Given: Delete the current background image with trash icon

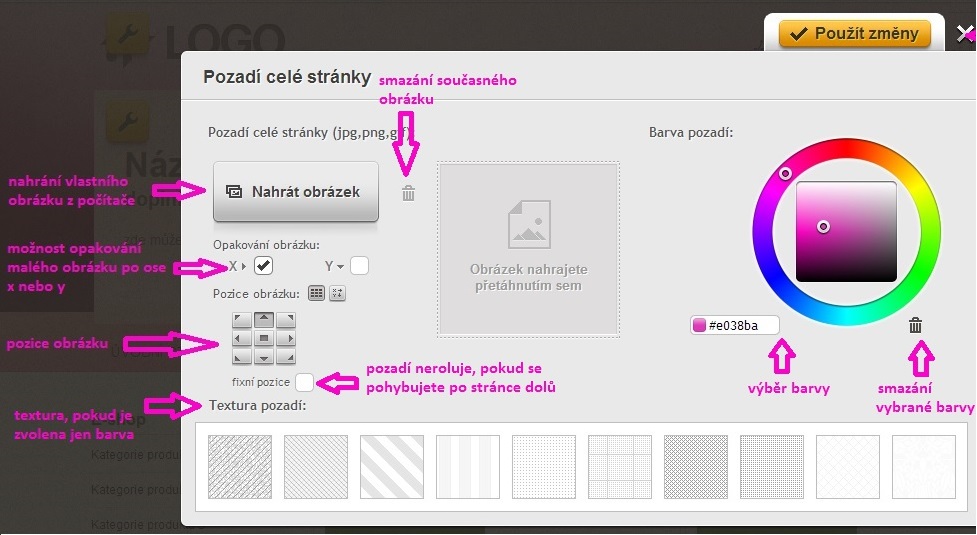Looking at the screenshot, I should tap(408, 194).
